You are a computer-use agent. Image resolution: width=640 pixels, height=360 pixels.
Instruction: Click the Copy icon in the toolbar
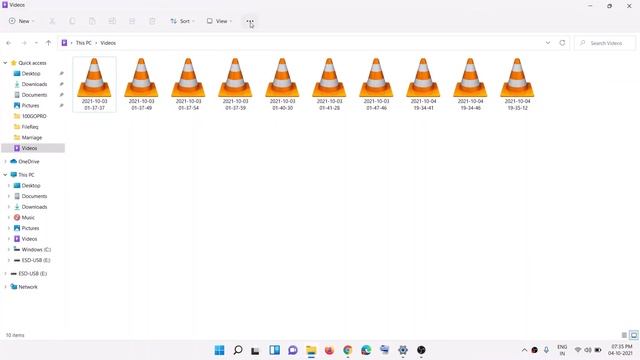[72, 21]
